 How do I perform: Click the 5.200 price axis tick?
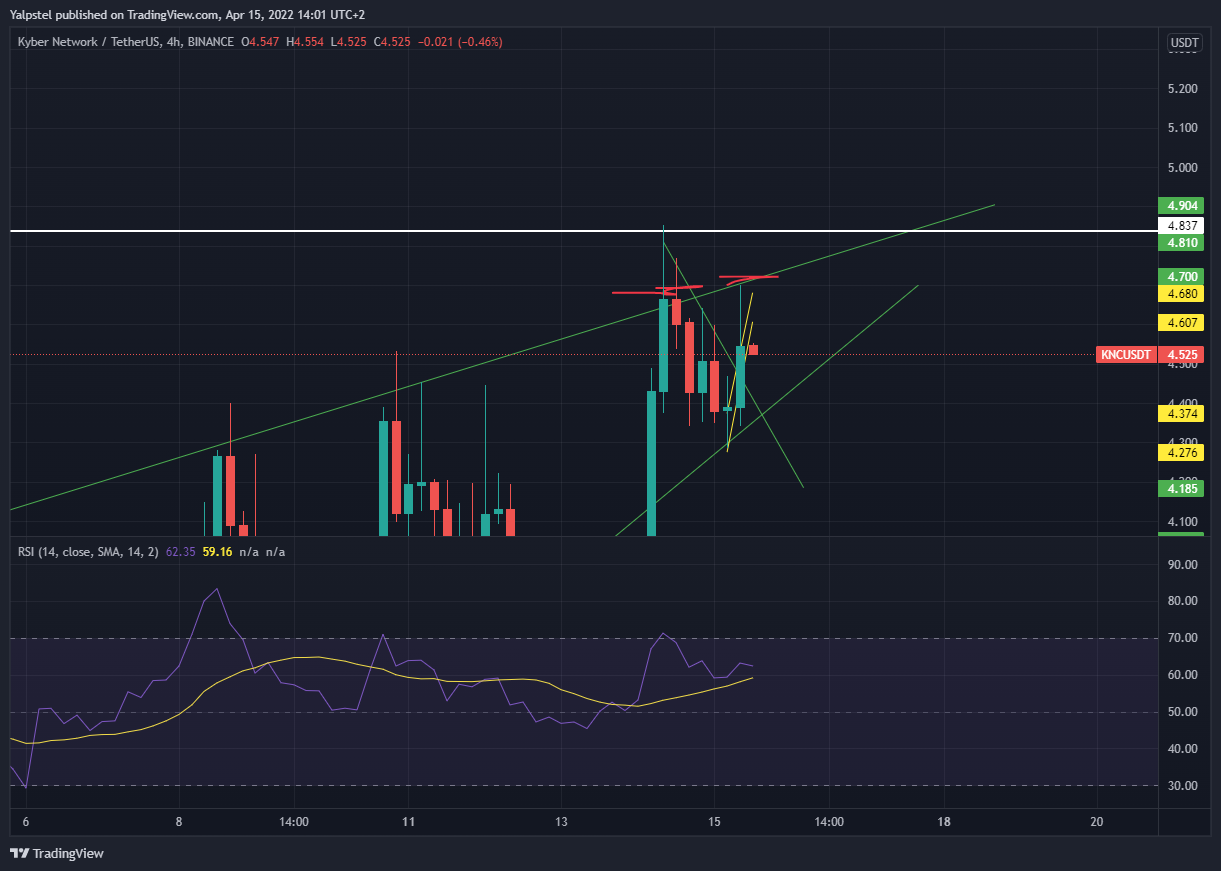click(x=1182, y=89)
